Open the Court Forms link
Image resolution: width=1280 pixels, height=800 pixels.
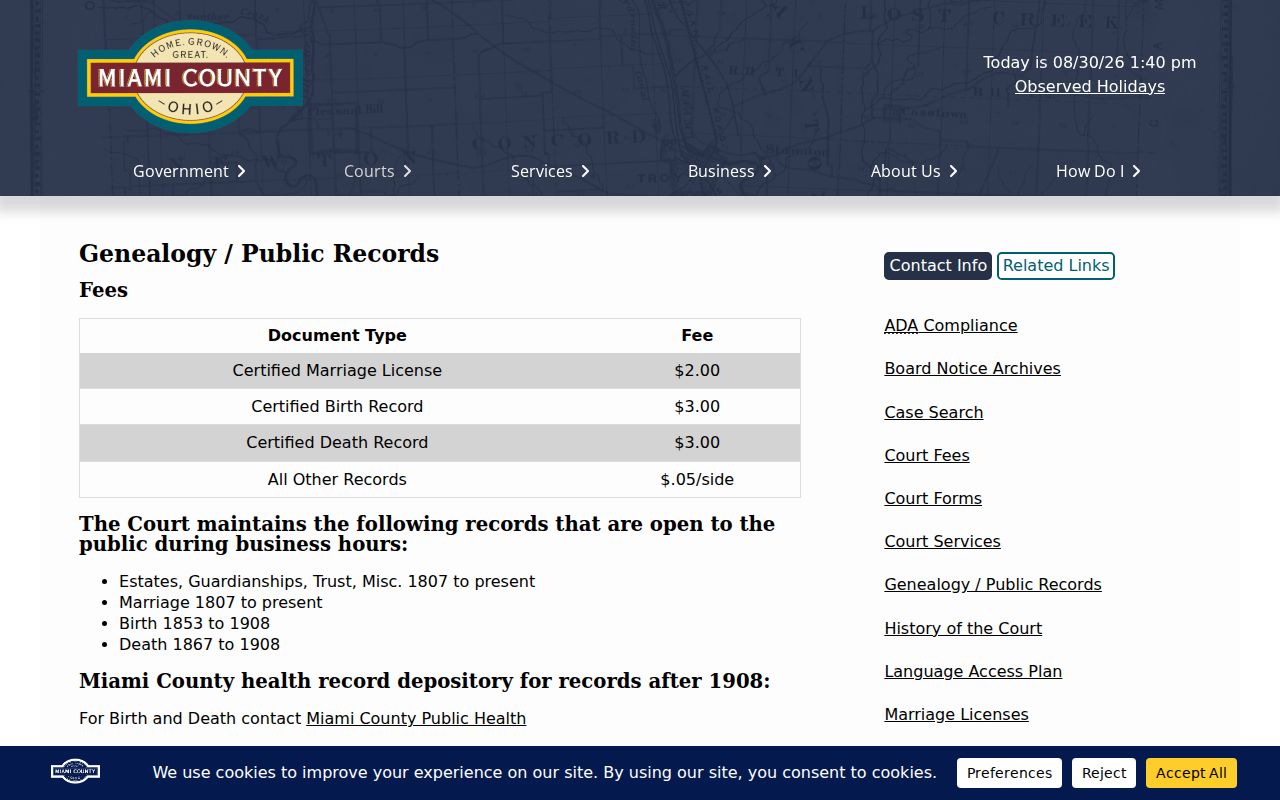[x=933, y=498]
